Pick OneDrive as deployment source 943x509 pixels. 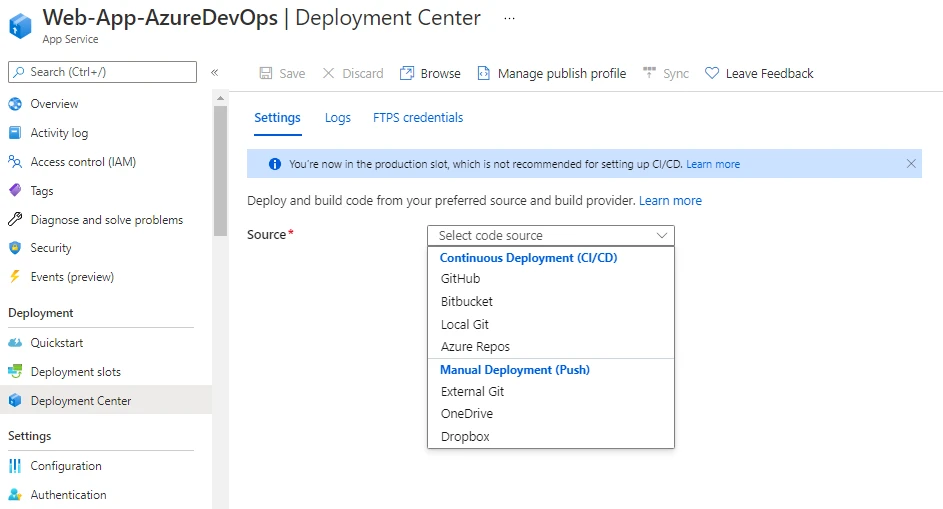coord(467,414)
